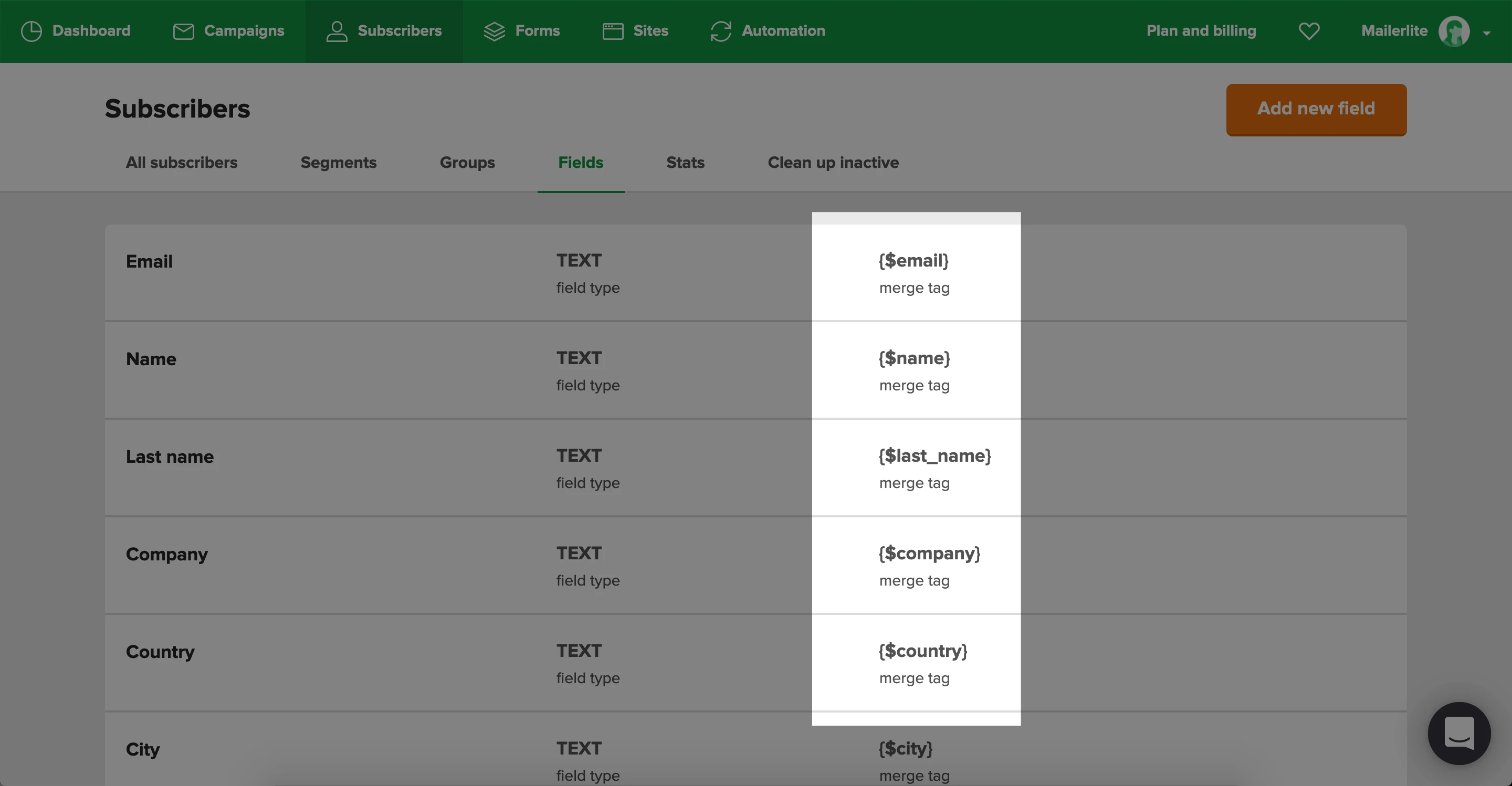Go to All subscribers tab
The image size is (1512, 786).
tap(181, 163)
